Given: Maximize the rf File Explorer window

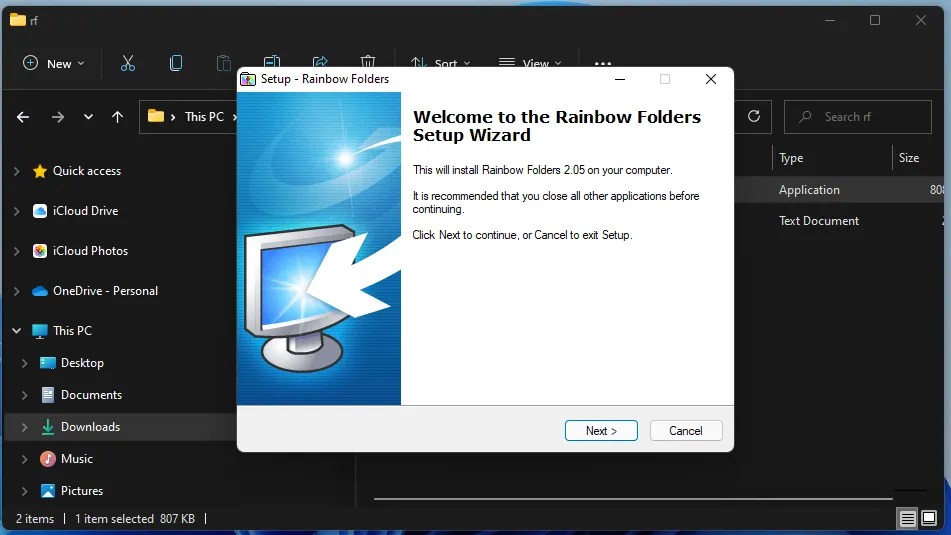Looking at the screenshot, I should coord(875,21).
